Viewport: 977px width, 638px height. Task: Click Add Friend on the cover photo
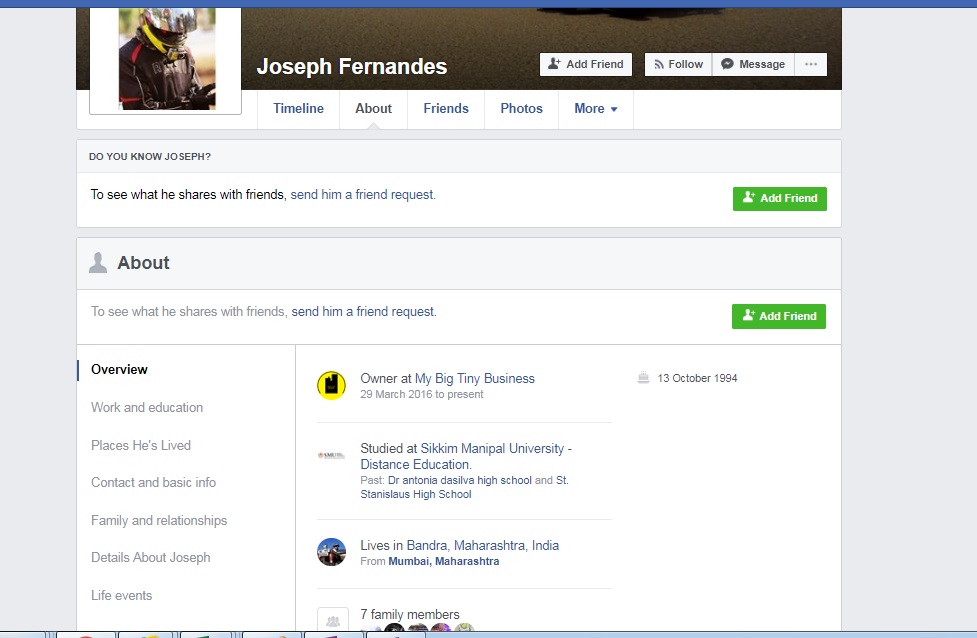586,64
